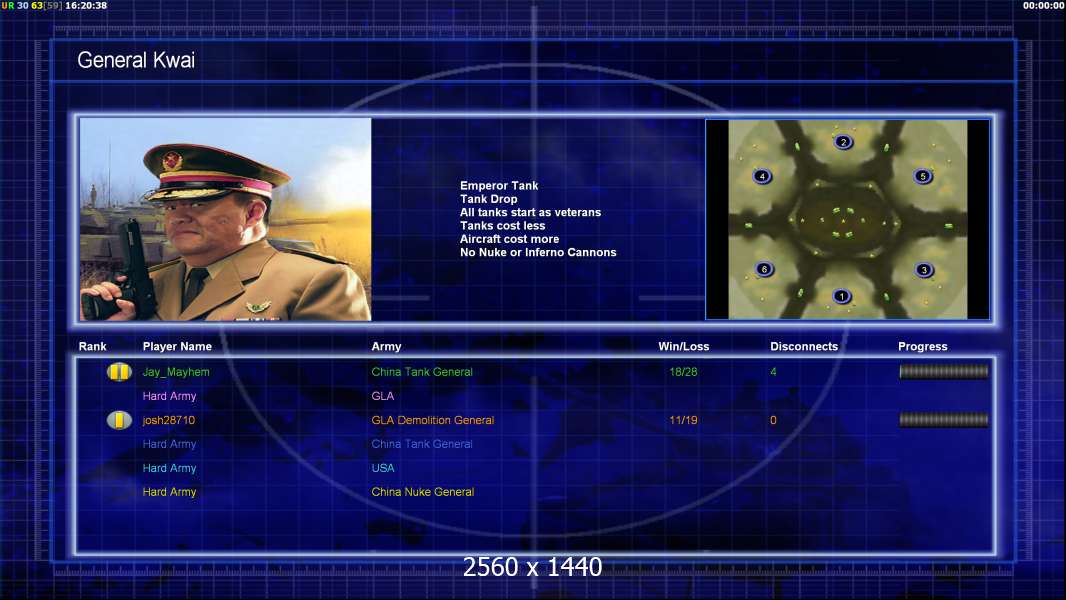
Task: Click Jay_Mayhem's loading progress bar
Action: [x=943, y=372]
